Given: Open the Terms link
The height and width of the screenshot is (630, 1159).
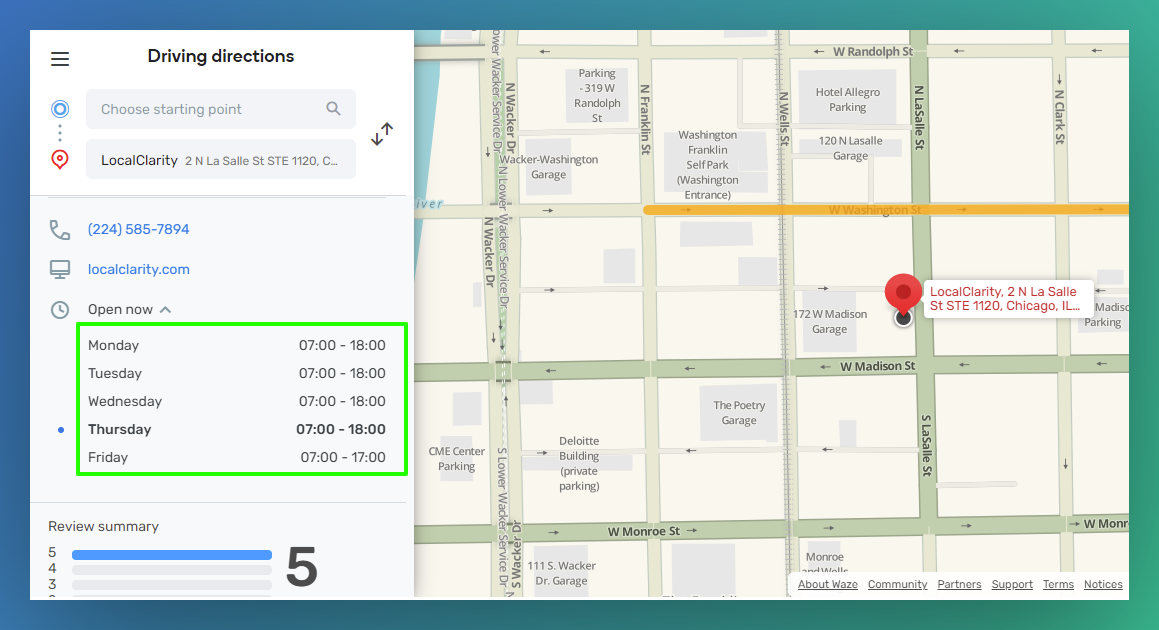Looking at the screenshot, I should pos(1058,584).
